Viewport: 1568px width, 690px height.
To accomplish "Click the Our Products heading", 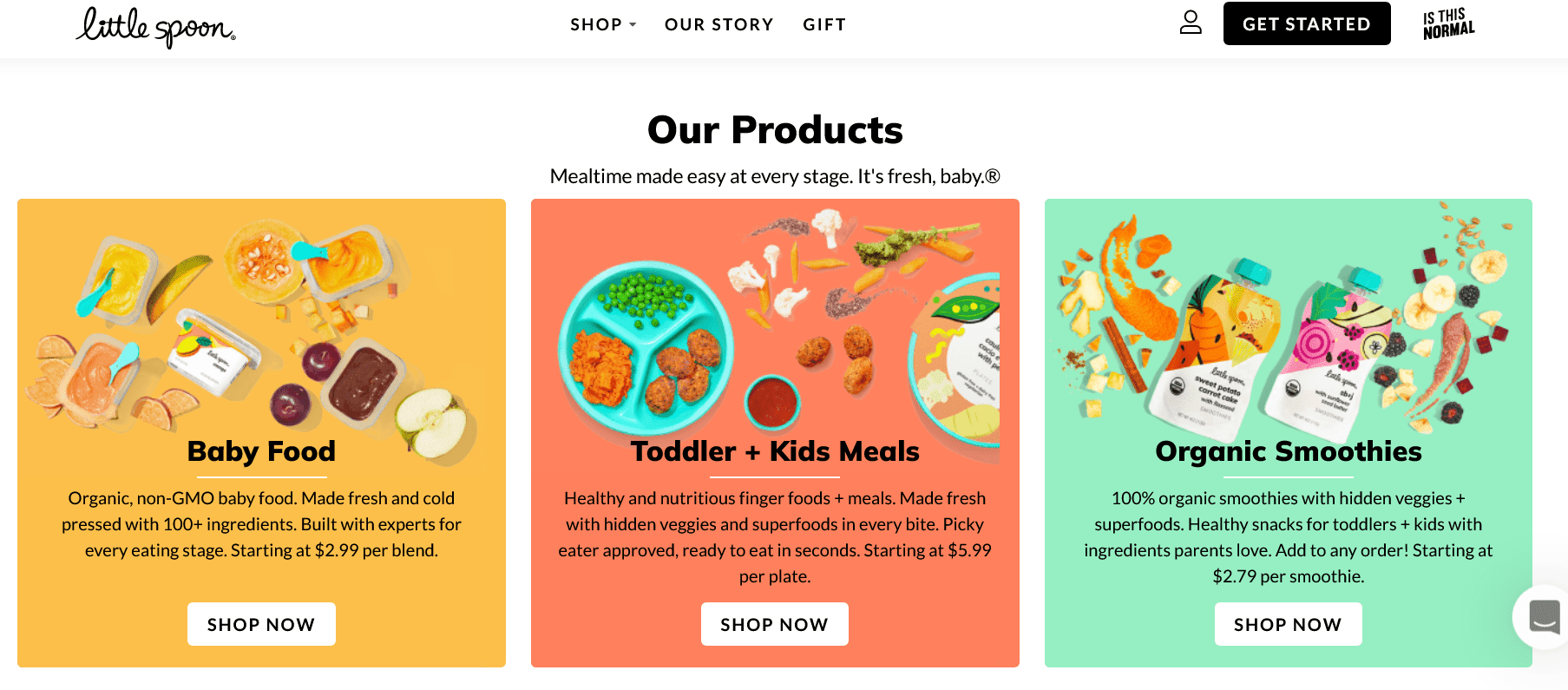I will pyautogui.click(x=775, y=129).
